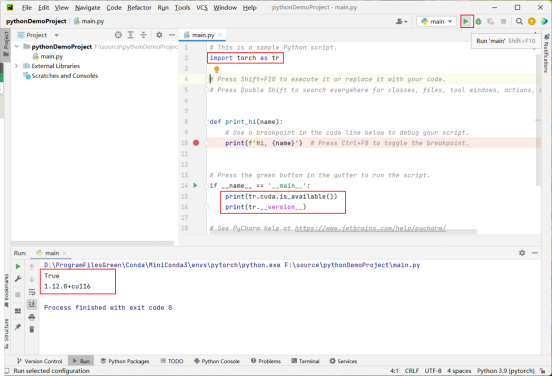Close the 'main' run tab
The height and width of the screenshot is (377, 552).
(64, 253)
